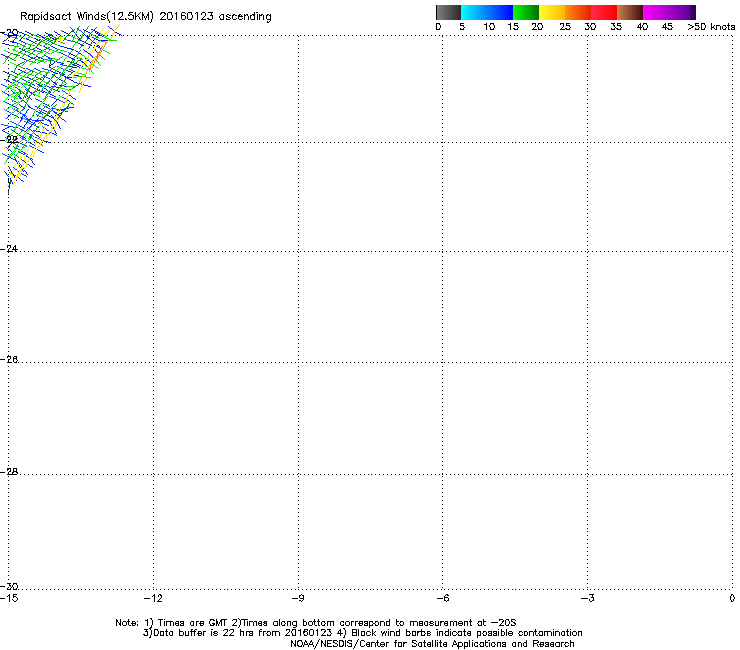Click the colorbar tick label '10'
The image size is (740, 650).
pyautogui.click(x=489, y=27)
